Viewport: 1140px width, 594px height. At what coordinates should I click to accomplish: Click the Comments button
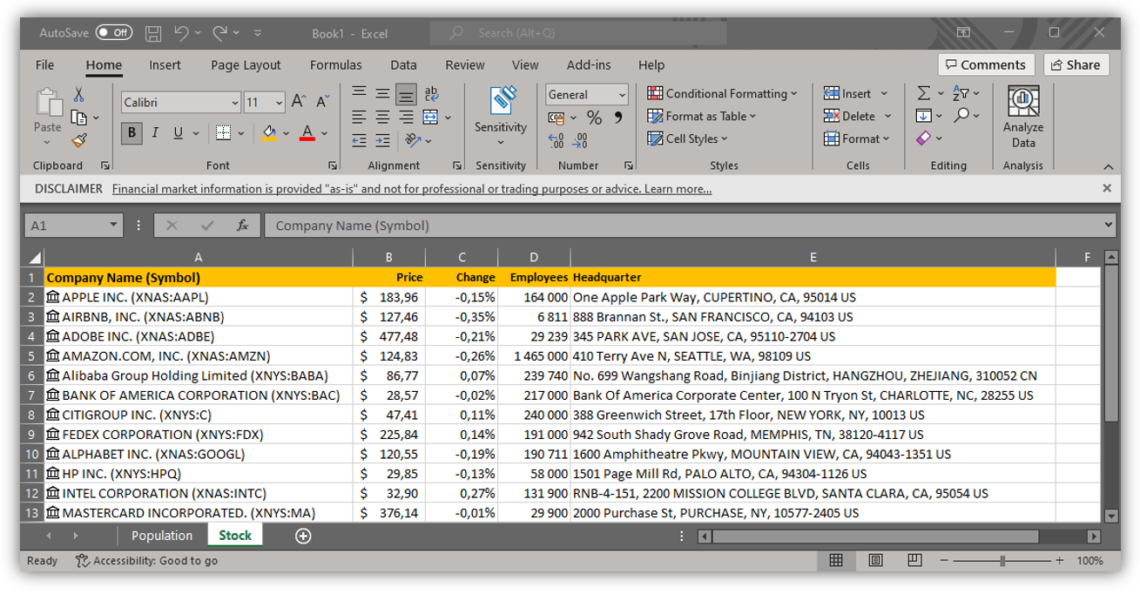point(985,65)
